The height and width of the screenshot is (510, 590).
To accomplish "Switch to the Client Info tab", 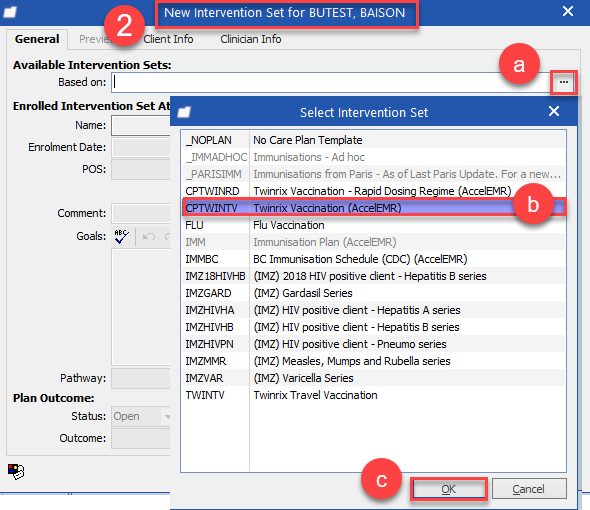I will click(x=168, y=39).
